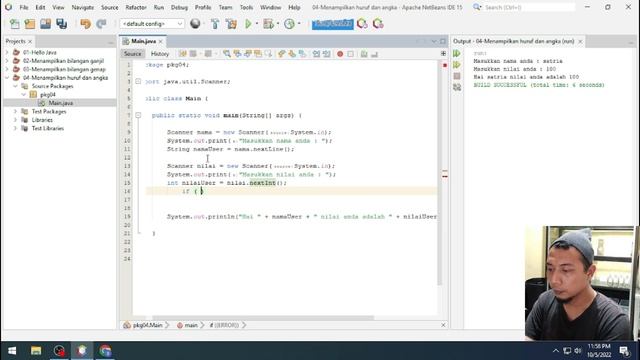Viewport: 640px width, 360px height.
Task: Click the New Project toolbar icon
Action: 30,24
